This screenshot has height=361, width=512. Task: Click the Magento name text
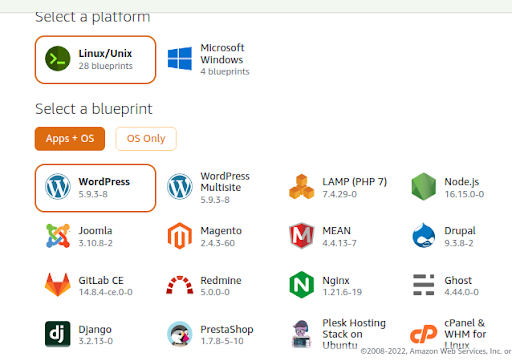(221, 231)
